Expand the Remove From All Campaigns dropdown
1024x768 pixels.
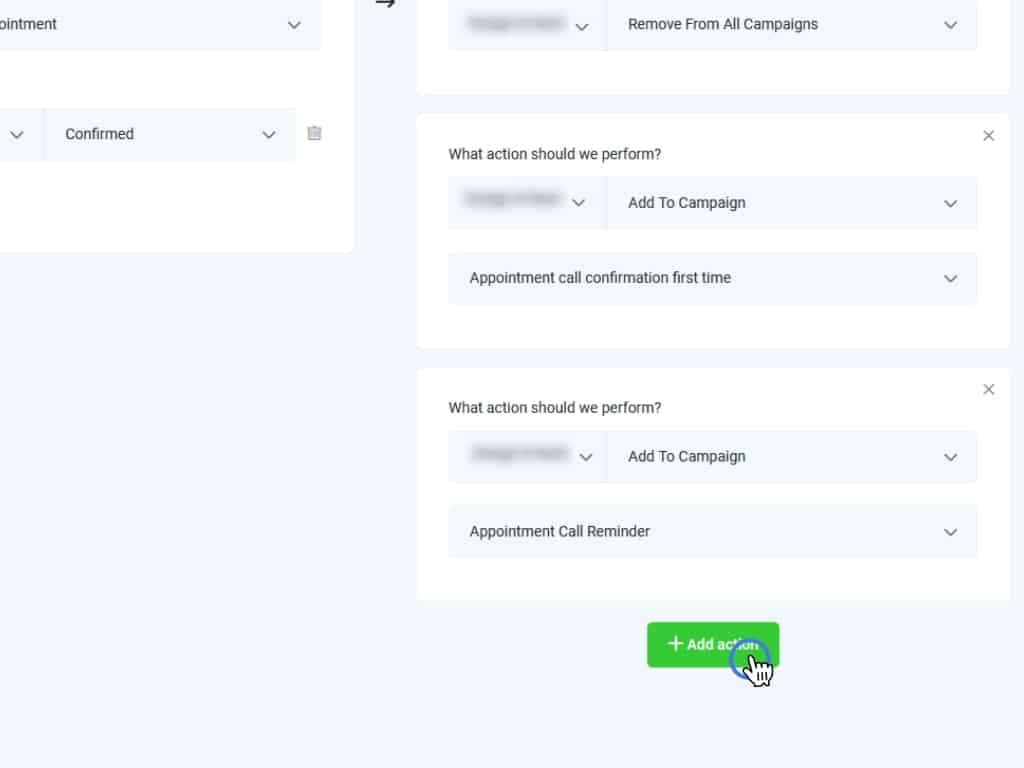pos(791,25)
